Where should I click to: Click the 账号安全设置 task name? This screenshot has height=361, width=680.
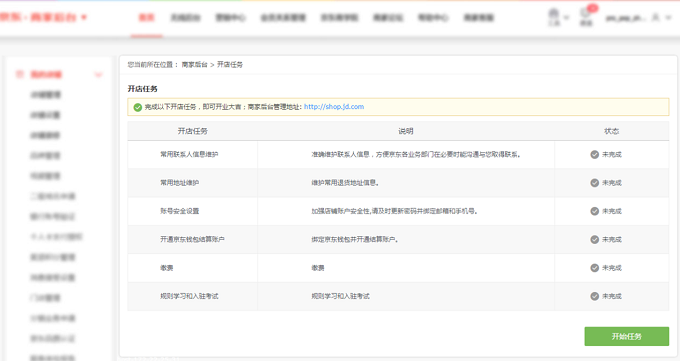click(180, 211)
